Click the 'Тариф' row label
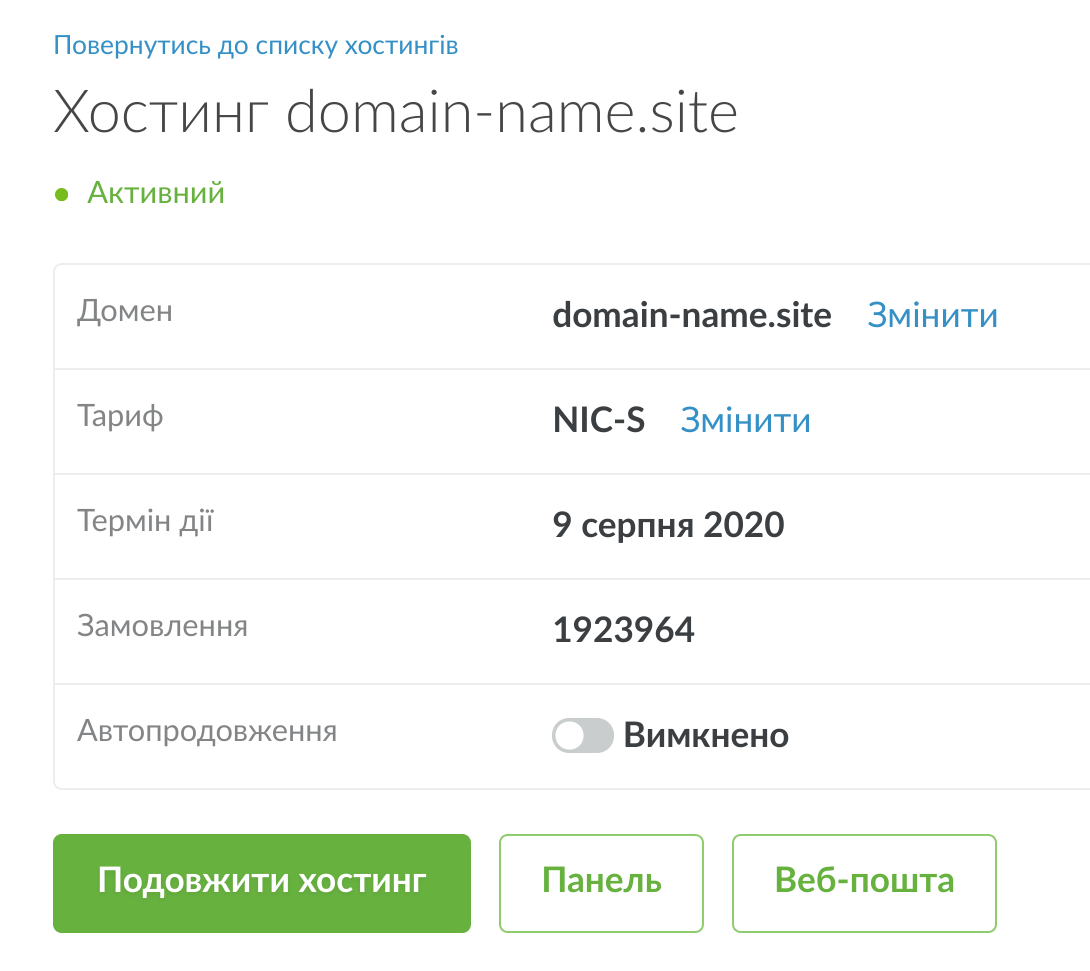This screenshot has width=1090, height=971. (120, 416)
